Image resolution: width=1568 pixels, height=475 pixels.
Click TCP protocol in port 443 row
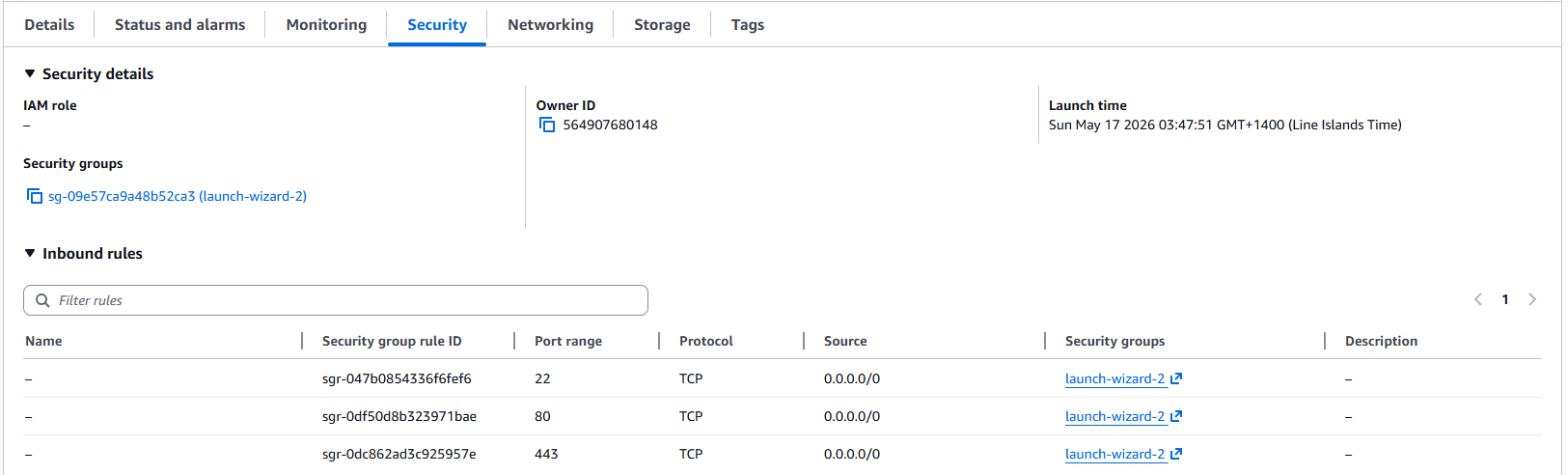click(691, 455)
